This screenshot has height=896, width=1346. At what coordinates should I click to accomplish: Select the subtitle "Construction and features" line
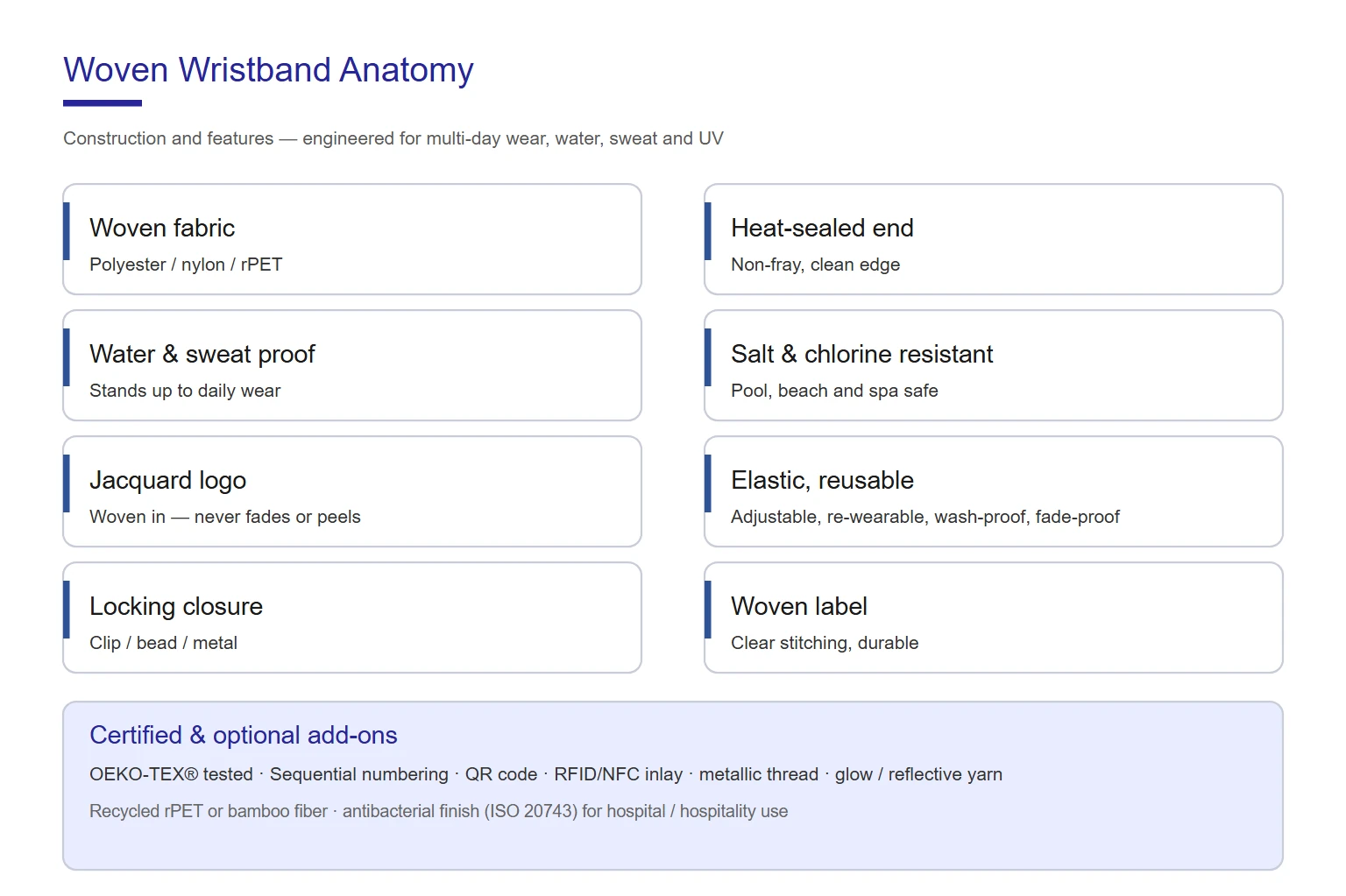tap(393, 138)
